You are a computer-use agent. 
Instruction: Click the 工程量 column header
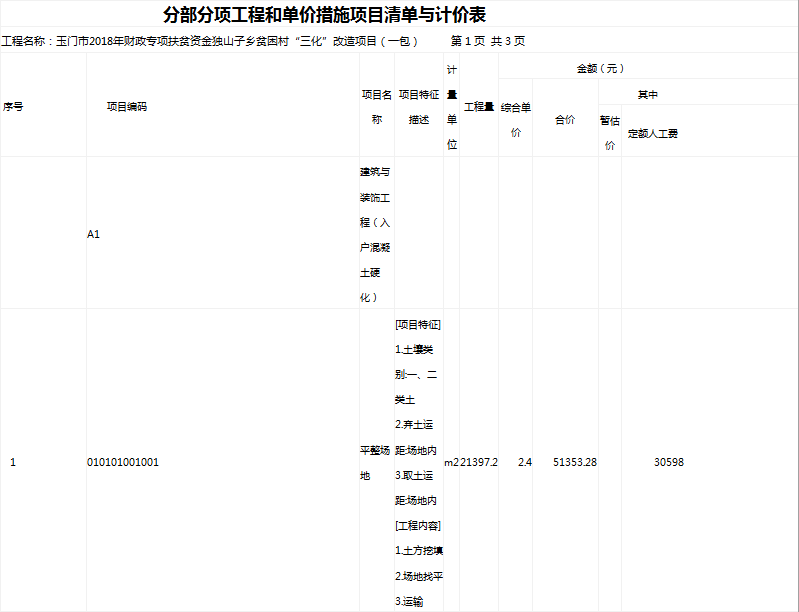[x=478, y=106]
